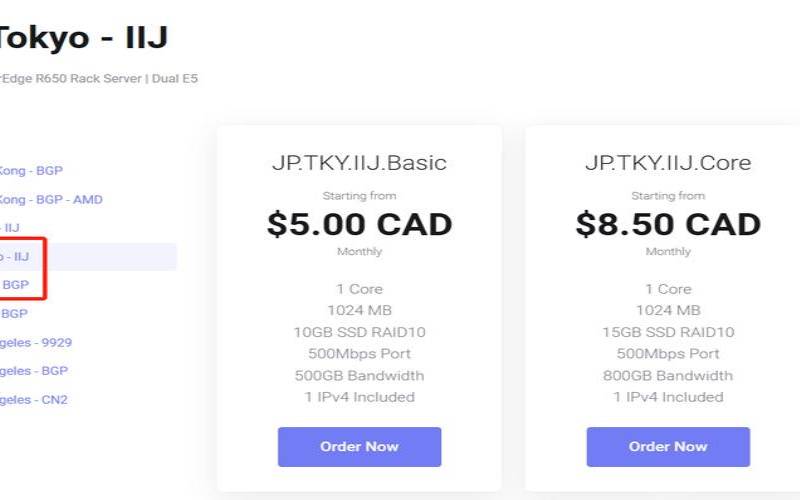Screen dimensions: 800x500
Task: Click the BGP link inside the red box
Action: click(x=16, y=285)
